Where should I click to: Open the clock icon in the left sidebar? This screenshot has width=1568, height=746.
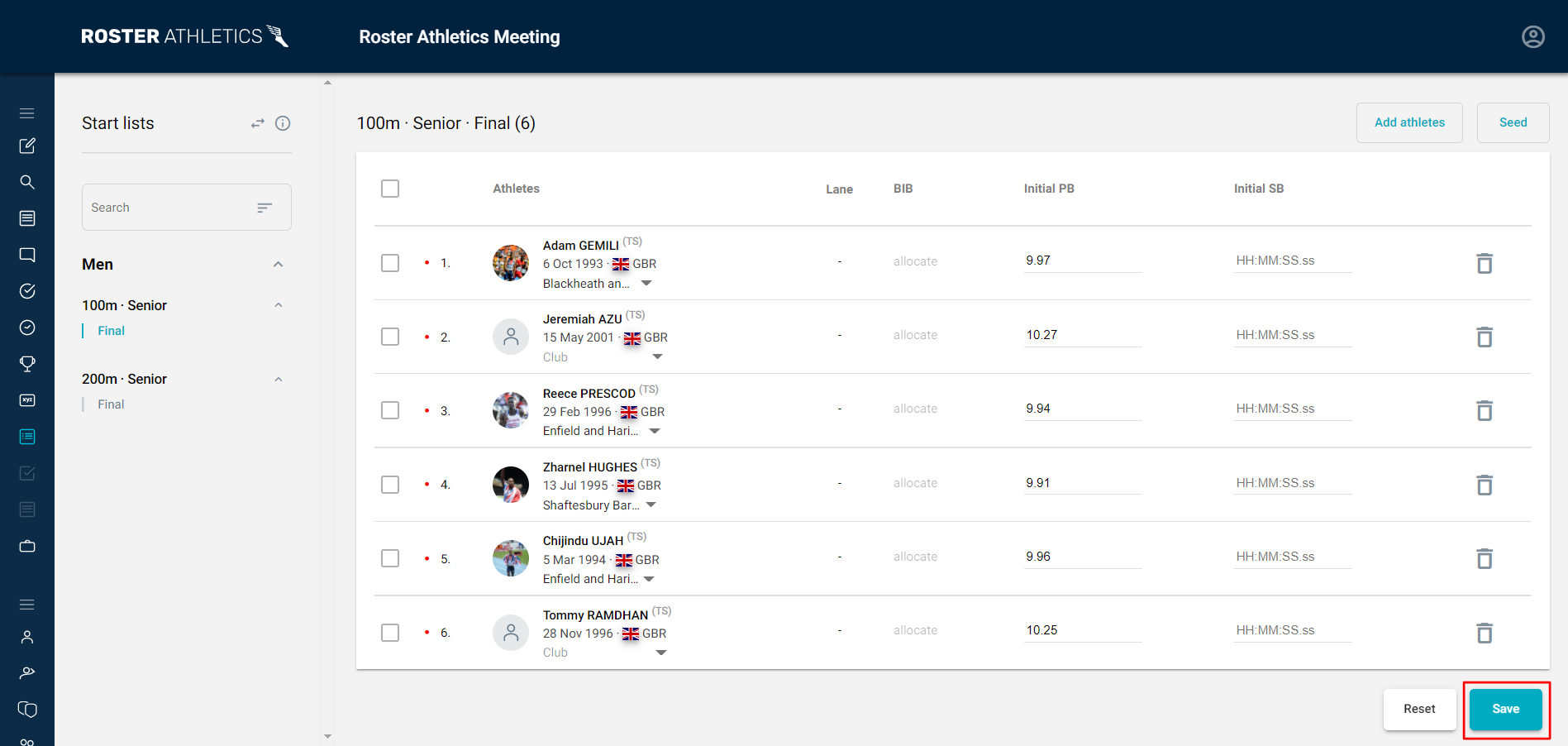(27, 327)
